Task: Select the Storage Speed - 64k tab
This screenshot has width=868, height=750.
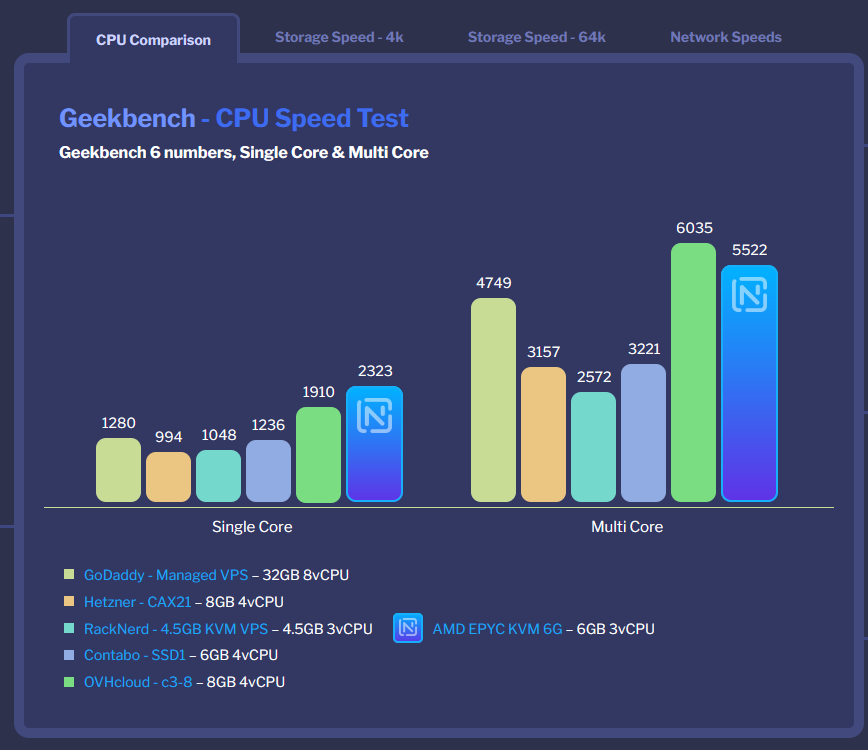Action: tap(536, 37)
